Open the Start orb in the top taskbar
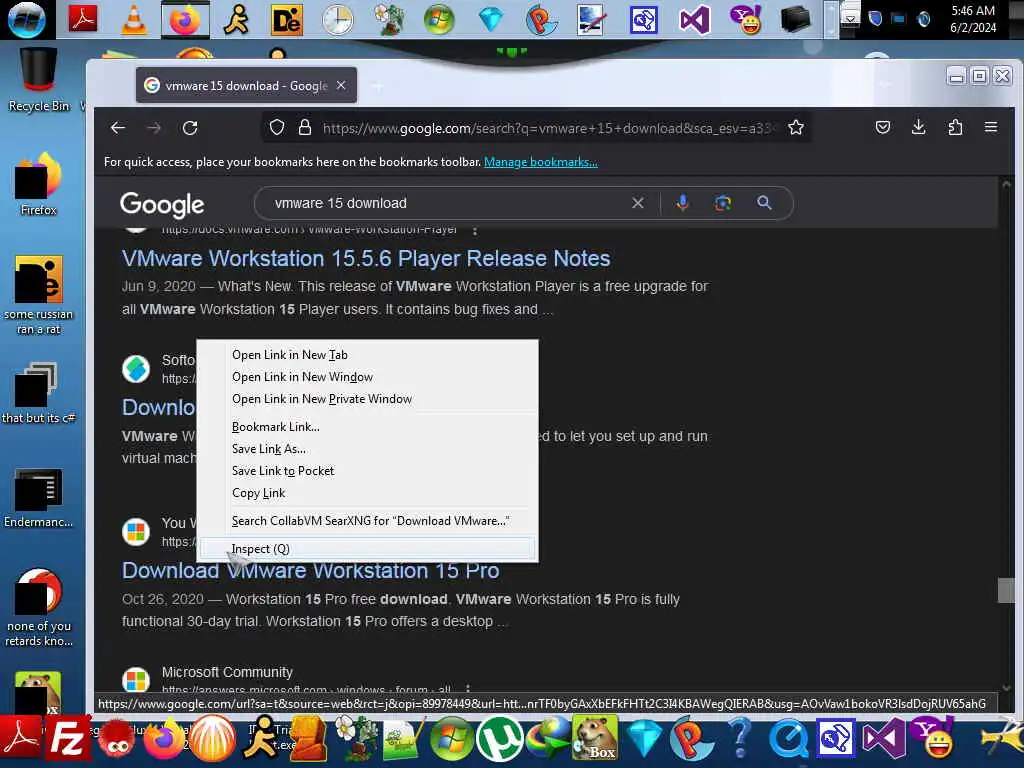Screen dimensions: 1024x768 (x=27, y=20)
